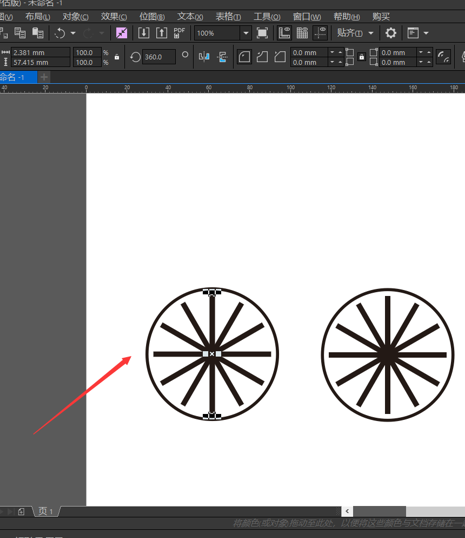This screenshot has height=538, width=465.
Task: Open the 文本 menu
Action: pos(190,16)
